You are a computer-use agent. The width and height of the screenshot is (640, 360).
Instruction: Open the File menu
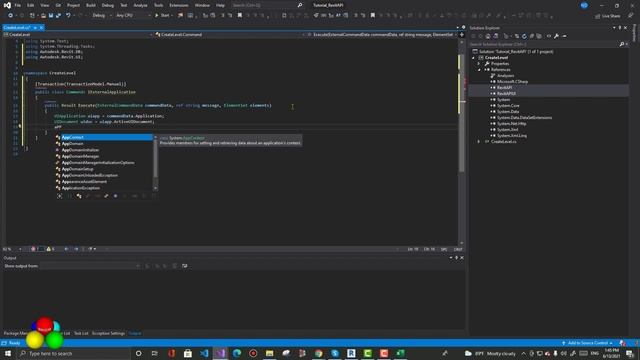18,5
